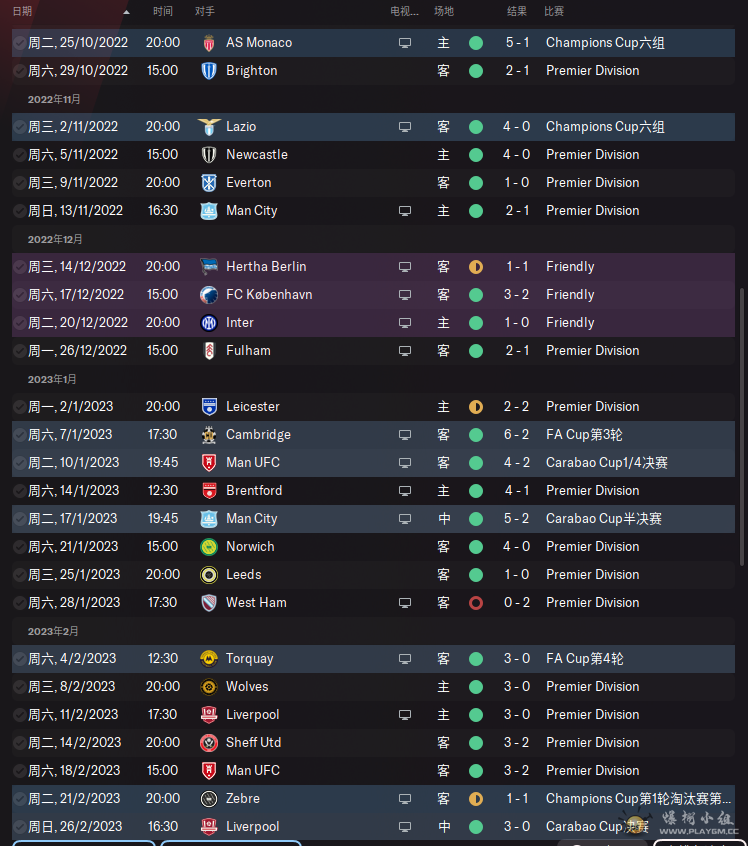The width and height of the screenshot is (748, 846).
Task: Toggle the checkmark beside 13/11/2022 Man City fixture
Action: [x=19, y=211]
